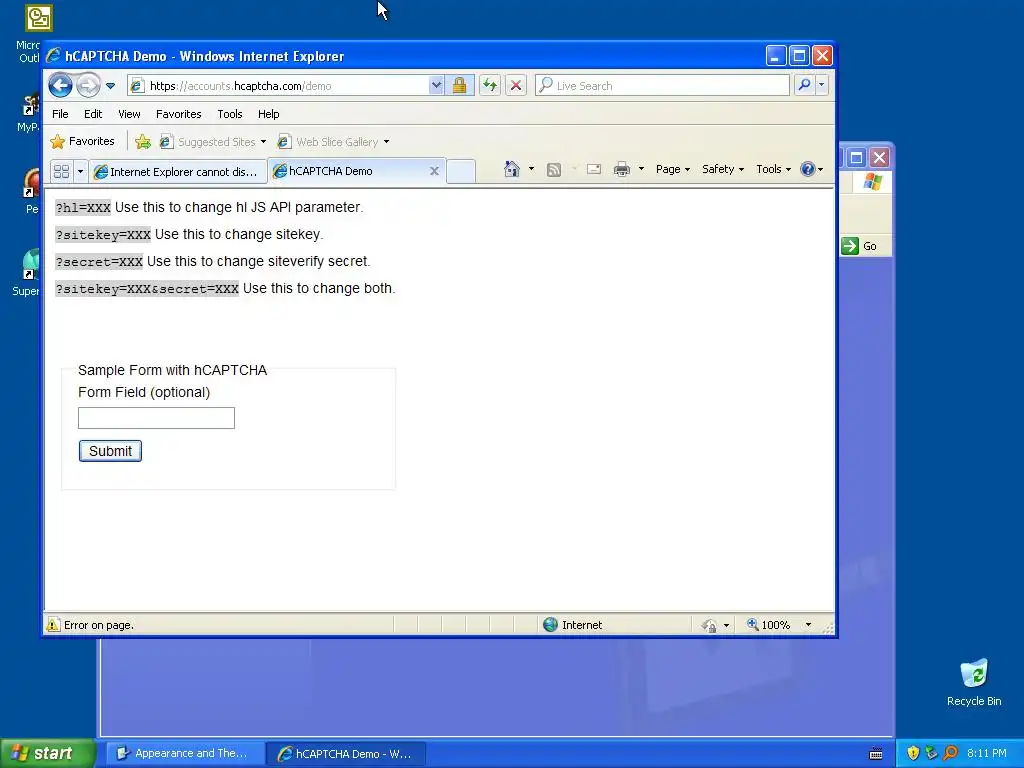Click the Stop loading button
Viewport: 1024px width, 768px height.
click(x=516, y=86)
